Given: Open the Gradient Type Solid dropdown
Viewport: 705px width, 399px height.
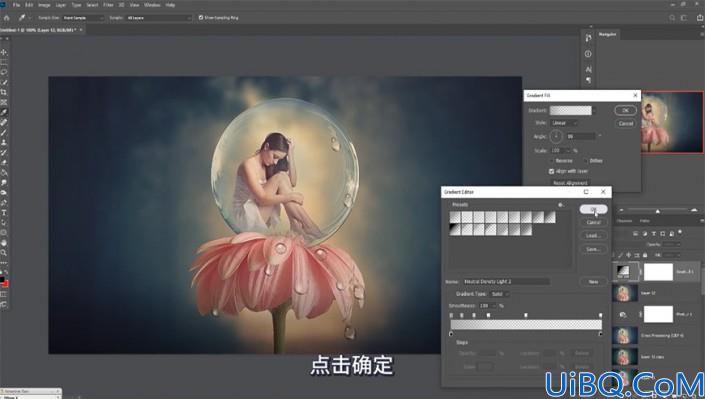Looking at the screenshot, I should (x=500, y=294).
